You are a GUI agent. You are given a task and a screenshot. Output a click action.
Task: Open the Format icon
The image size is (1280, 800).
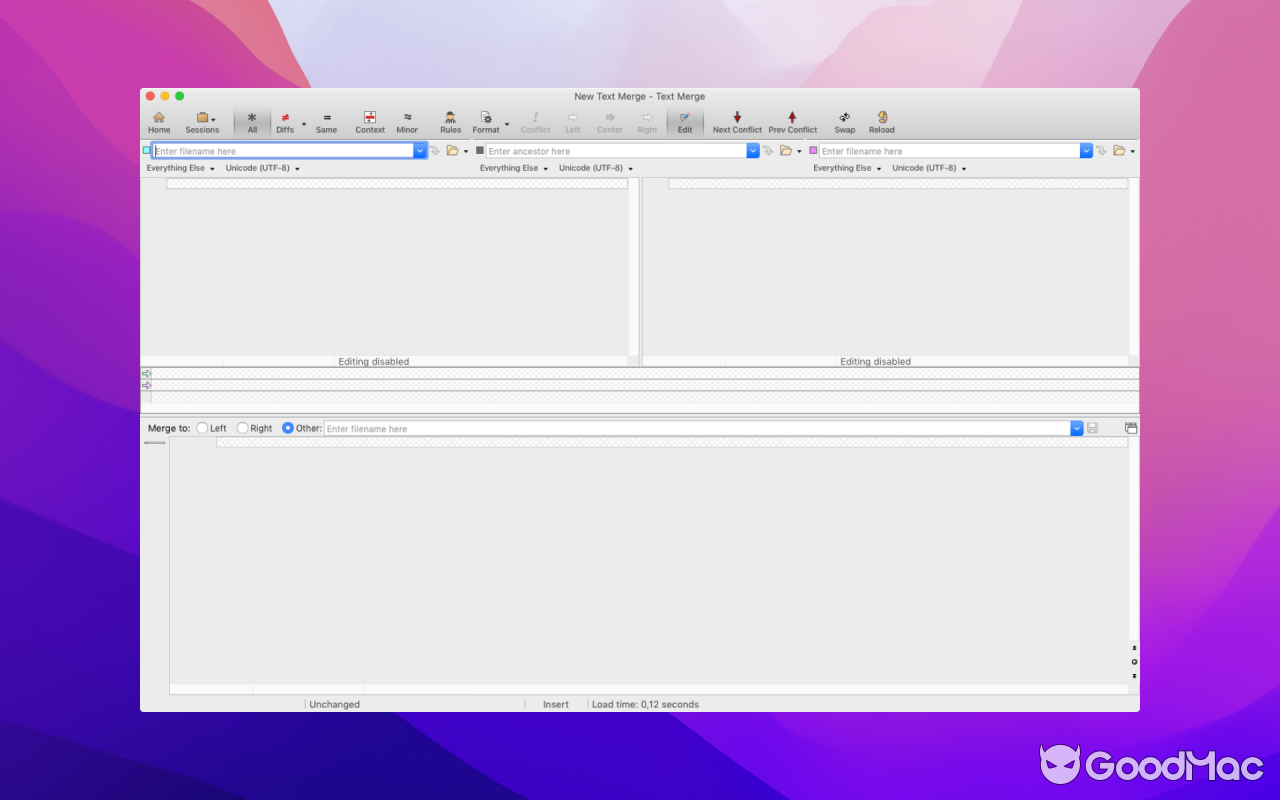pos(486,120)
